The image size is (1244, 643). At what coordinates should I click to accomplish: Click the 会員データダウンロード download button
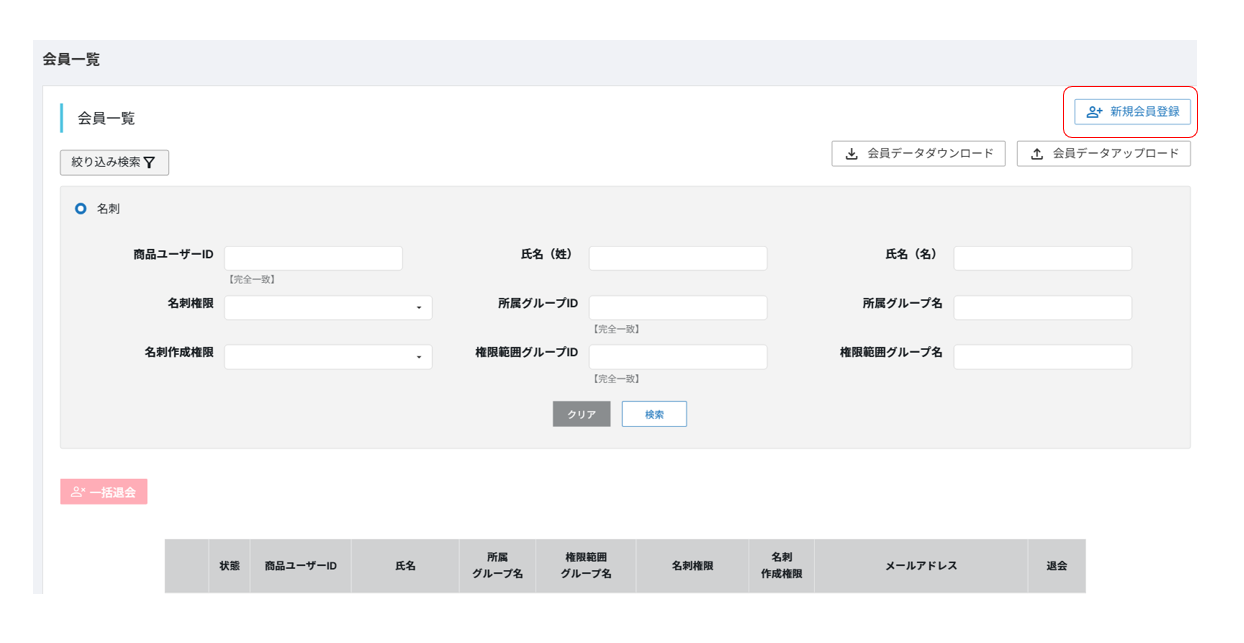coord(918,154)
